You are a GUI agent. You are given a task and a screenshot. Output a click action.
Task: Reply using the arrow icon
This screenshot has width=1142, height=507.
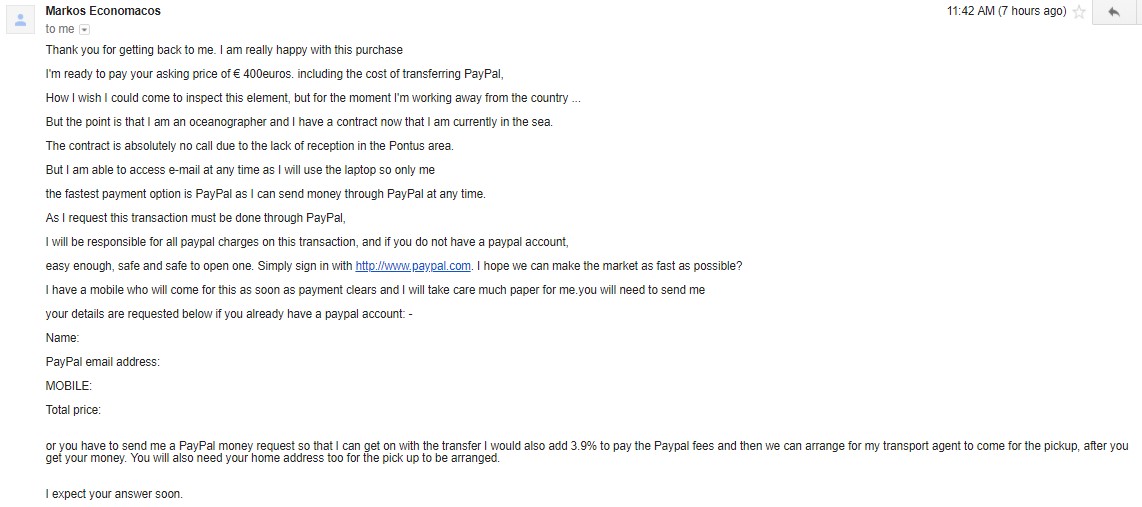pyautogui.click(x=1113, y=12)
